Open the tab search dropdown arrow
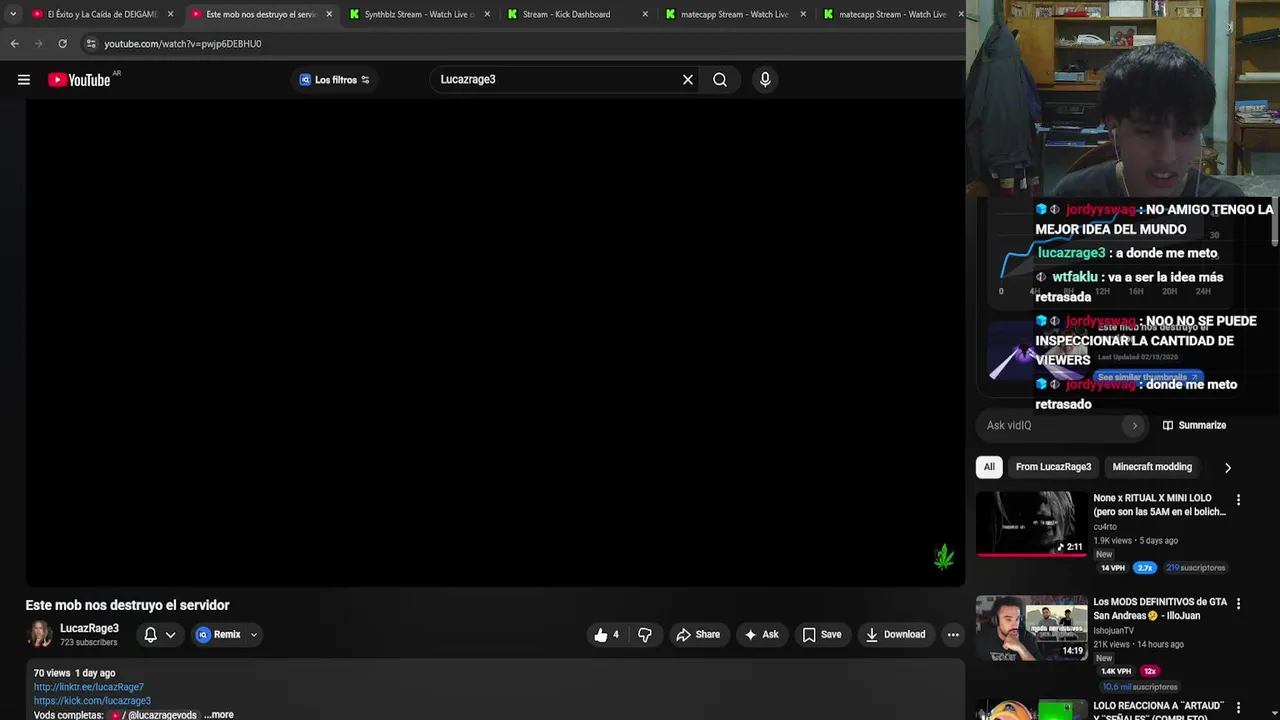This screenshot has width=1280, height=720. (13, 14)
